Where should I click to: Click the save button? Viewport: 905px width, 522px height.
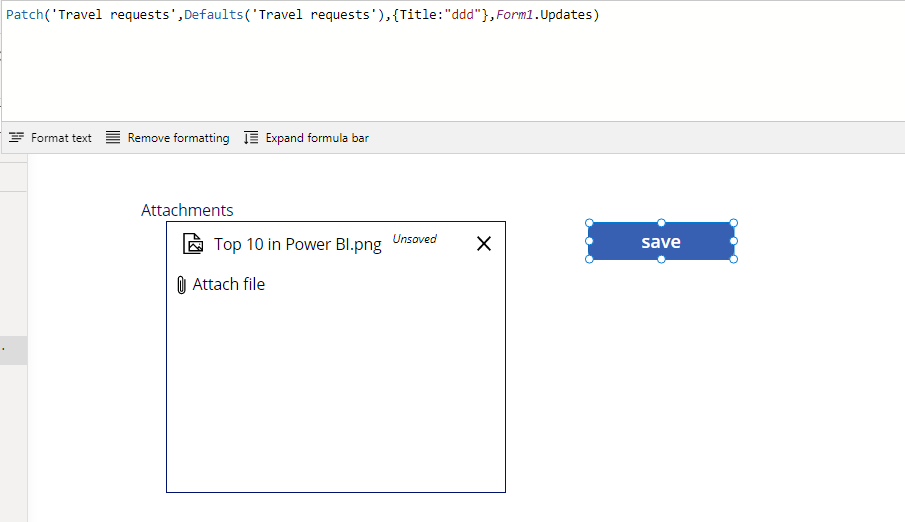[661, 241]
